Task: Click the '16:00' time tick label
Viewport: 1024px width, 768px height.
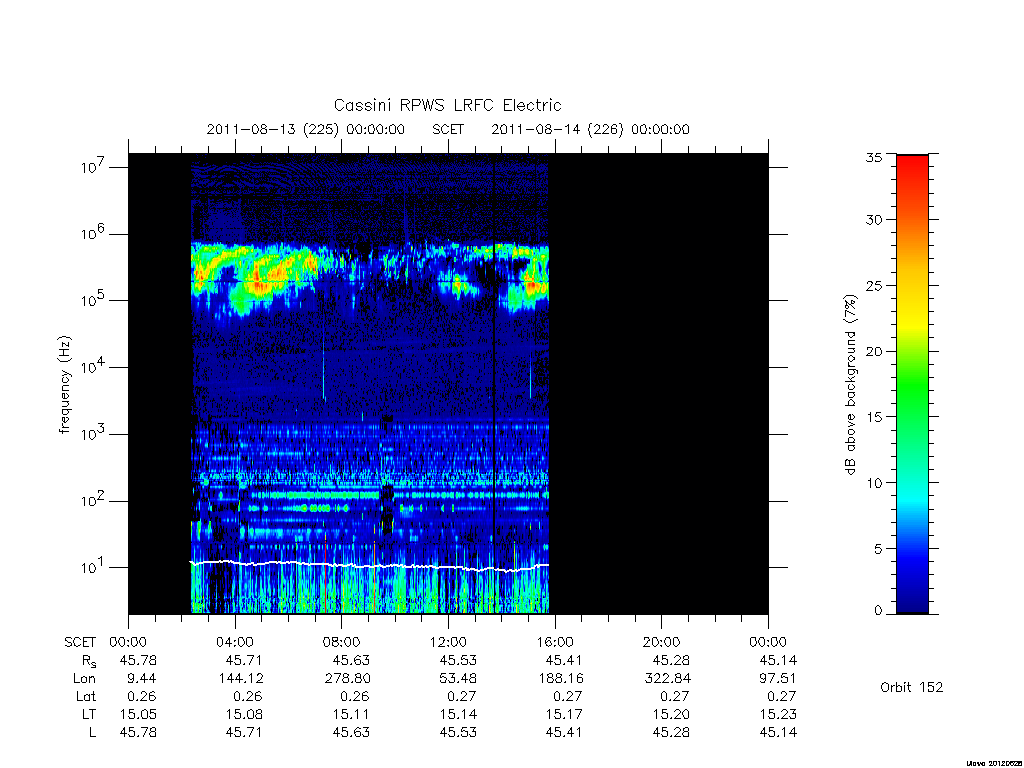Action: [x=554, y=642]
